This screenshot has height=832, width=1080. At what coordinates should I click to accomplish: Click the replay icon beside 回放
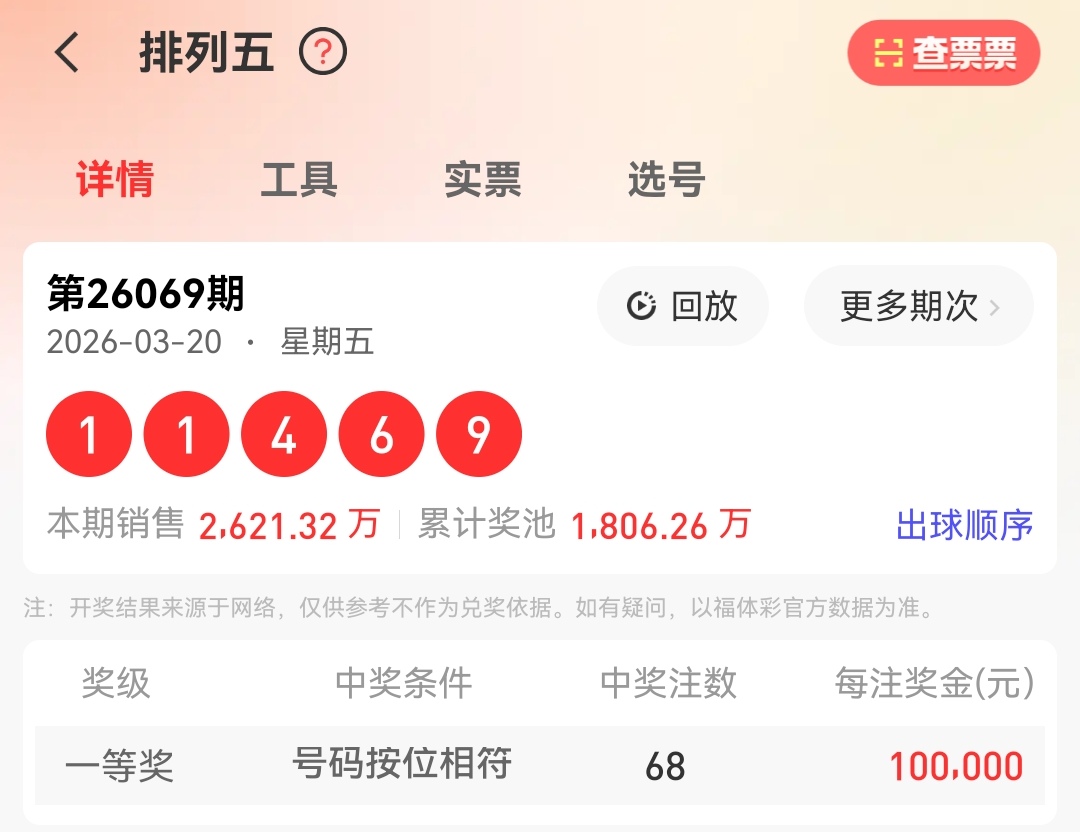[641, 306]
